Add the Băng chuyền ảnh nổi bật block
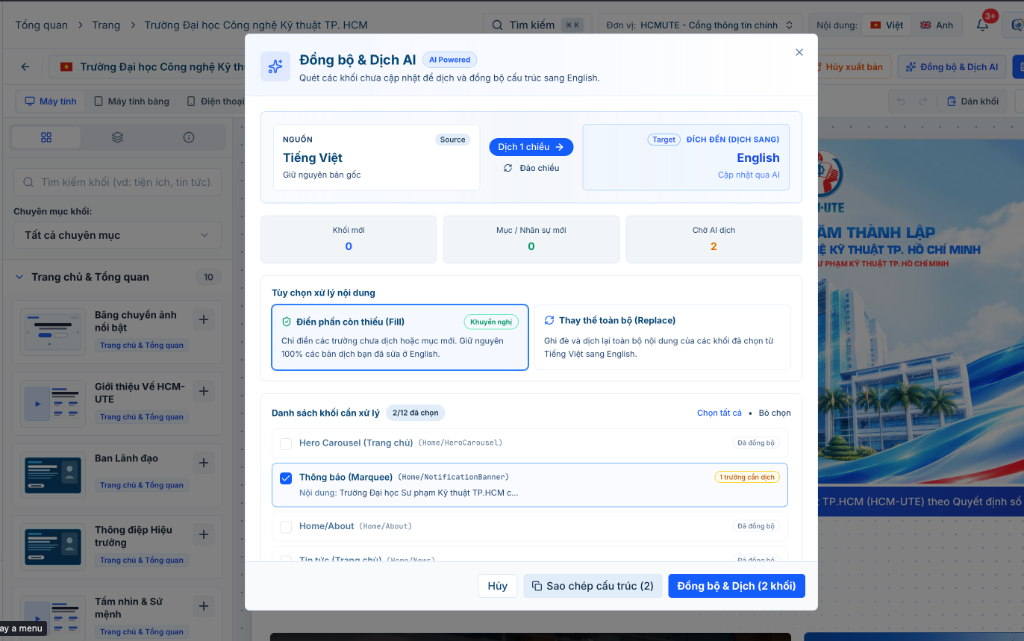This screenshot has width=1024, height=641. click(x=204, y=320)
